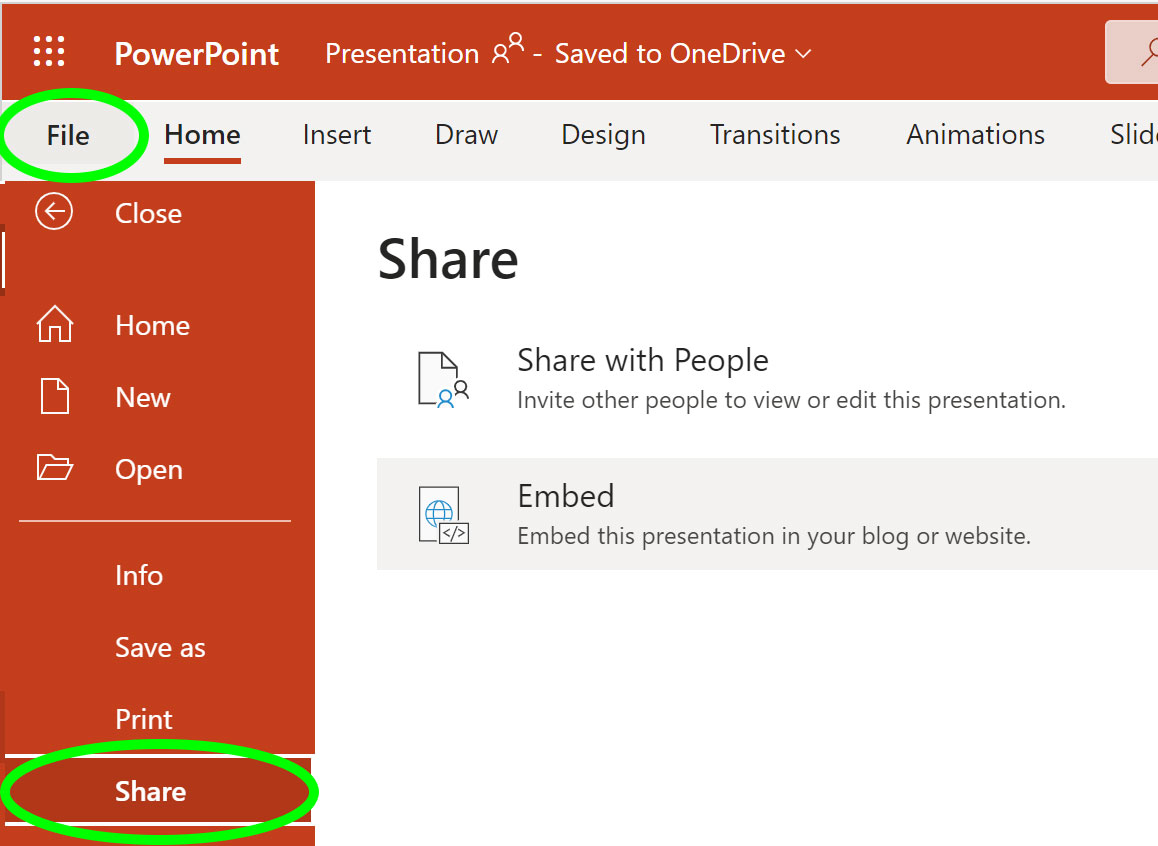Click the shared people icon beside Presentation
Image resolution: width=1158 pixels, height=846 pixels.
(508, 49)
